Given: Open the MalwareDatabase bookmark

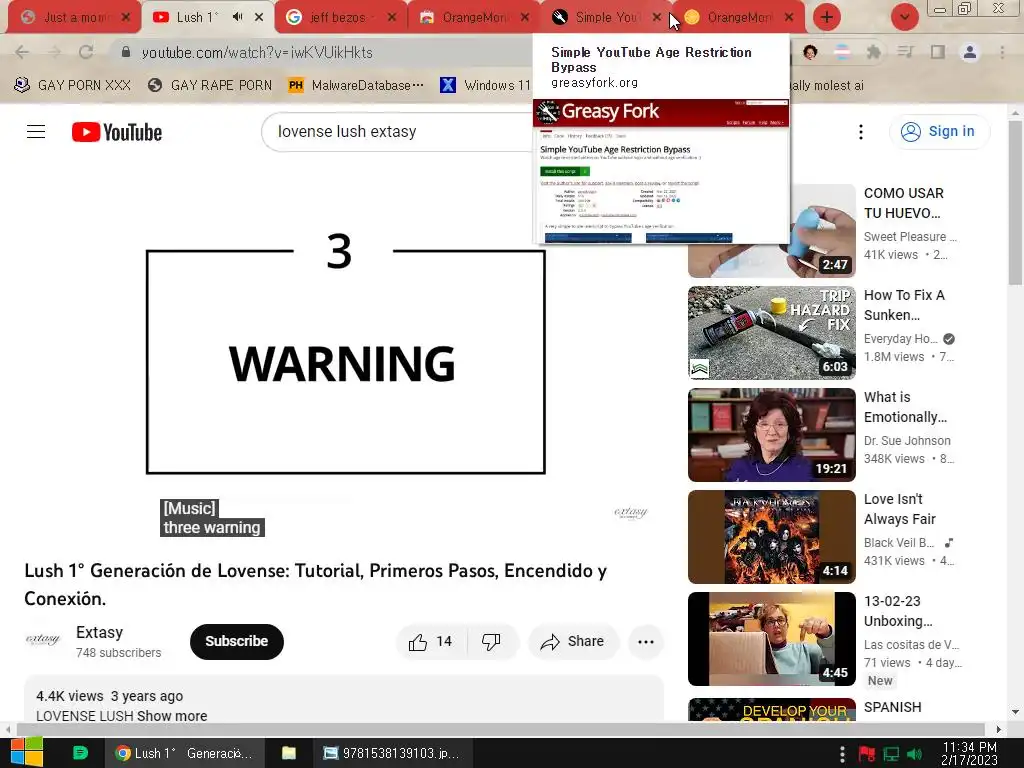Looking at the screenshot, I should pyautogui.click(x=357, y=85).
